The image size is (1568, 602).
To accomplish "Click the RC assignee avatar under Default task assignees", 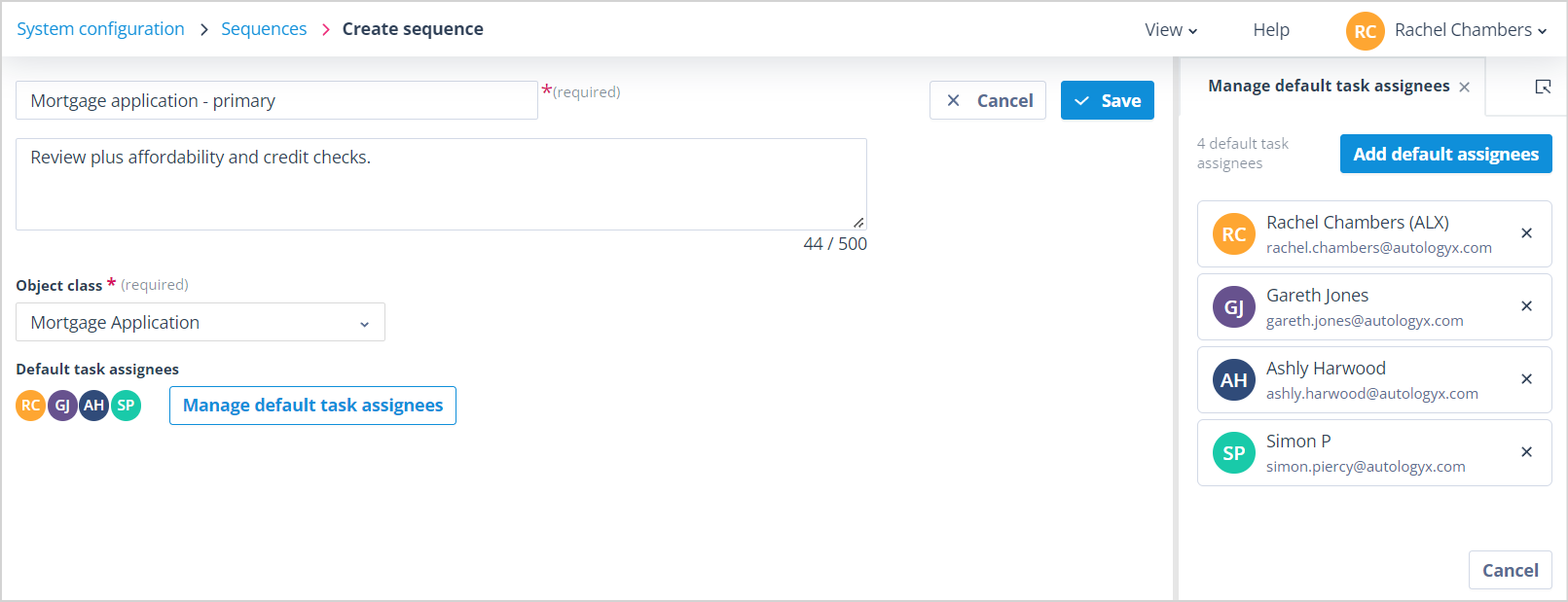I will [31, 406].
